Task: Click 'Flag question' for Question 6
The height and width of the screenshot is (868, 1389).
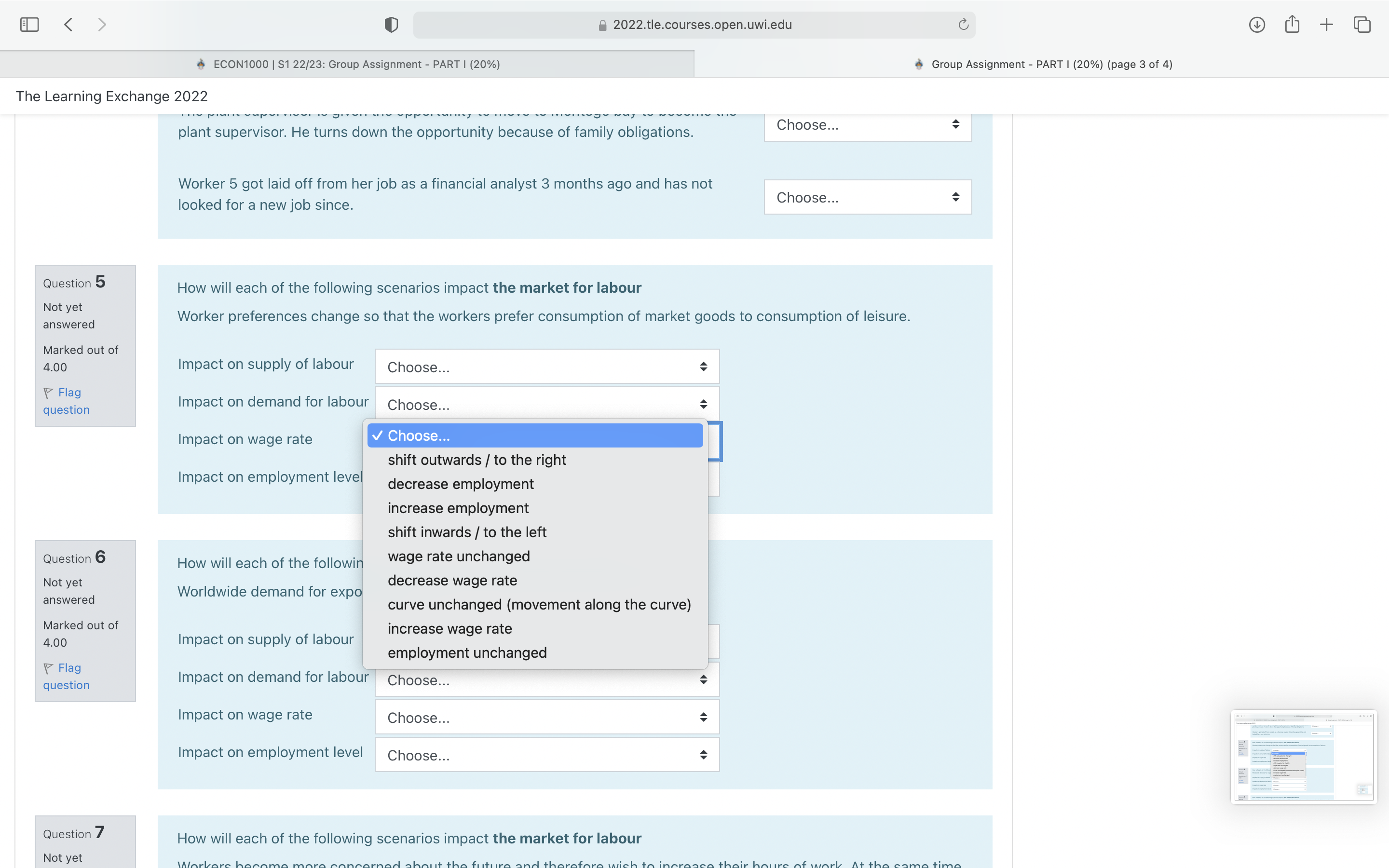Action: (x=66, y=676)
